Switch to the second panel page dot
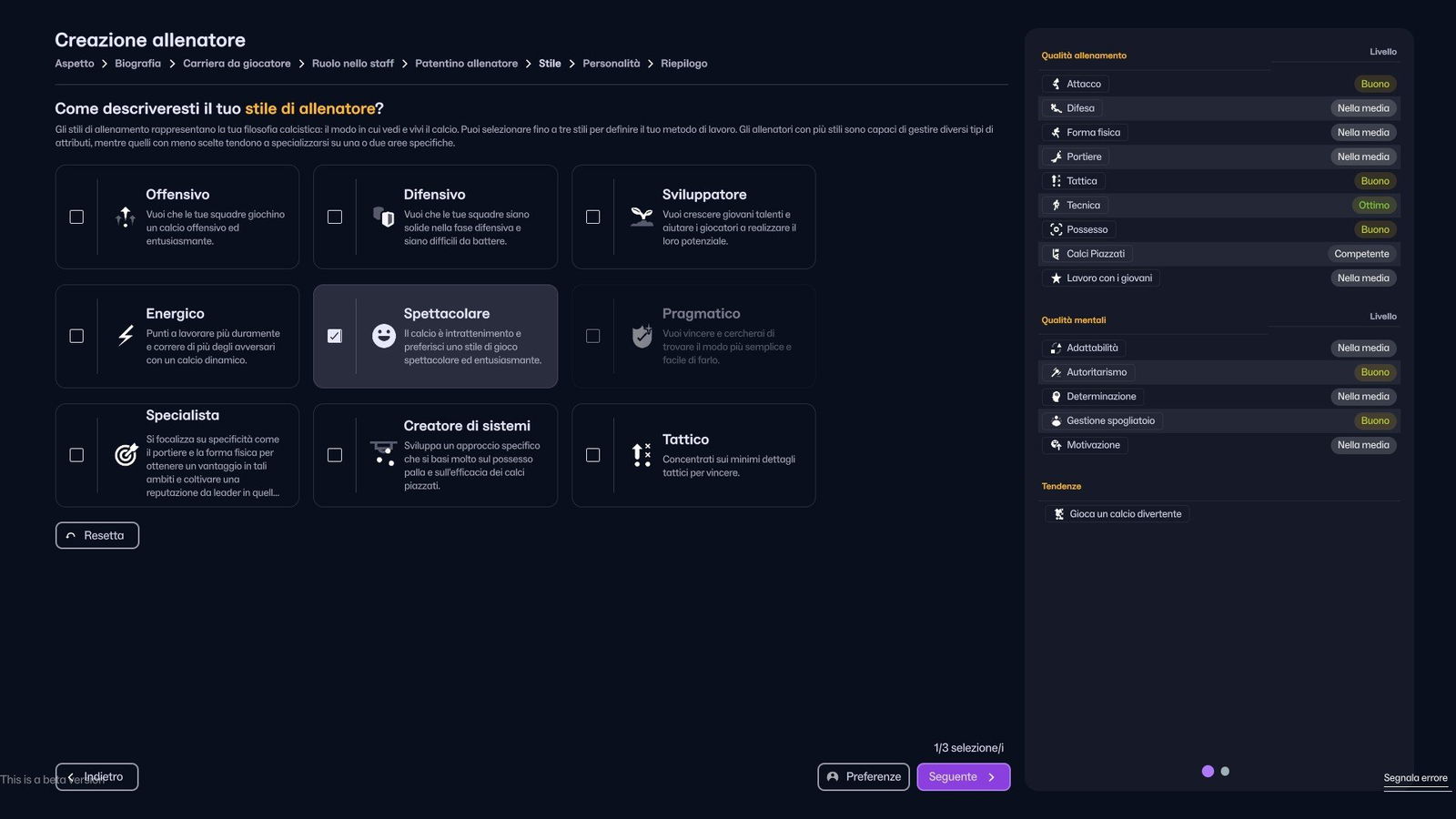The image size is (1456, 819). [1225, 772]
